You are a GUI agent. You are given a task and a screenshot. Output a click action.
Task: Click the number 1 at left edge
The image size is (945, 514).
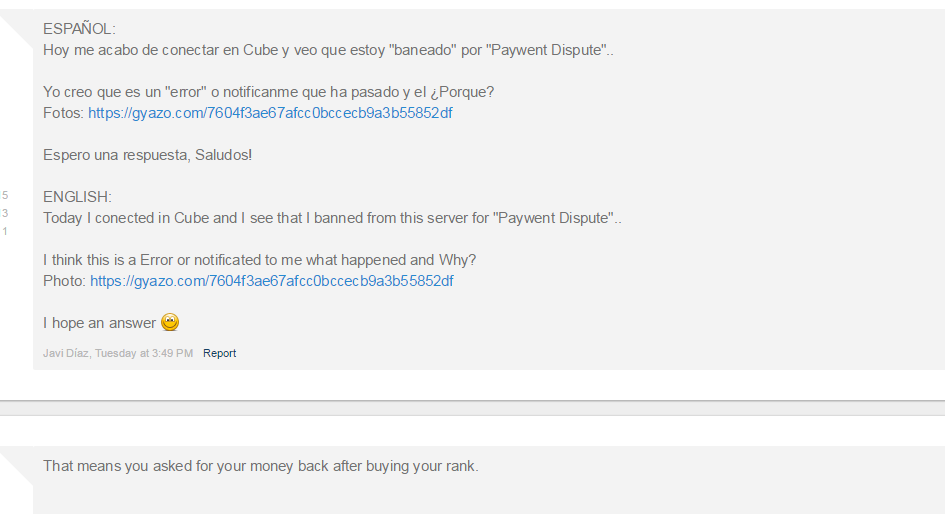[x=5, y=231]
